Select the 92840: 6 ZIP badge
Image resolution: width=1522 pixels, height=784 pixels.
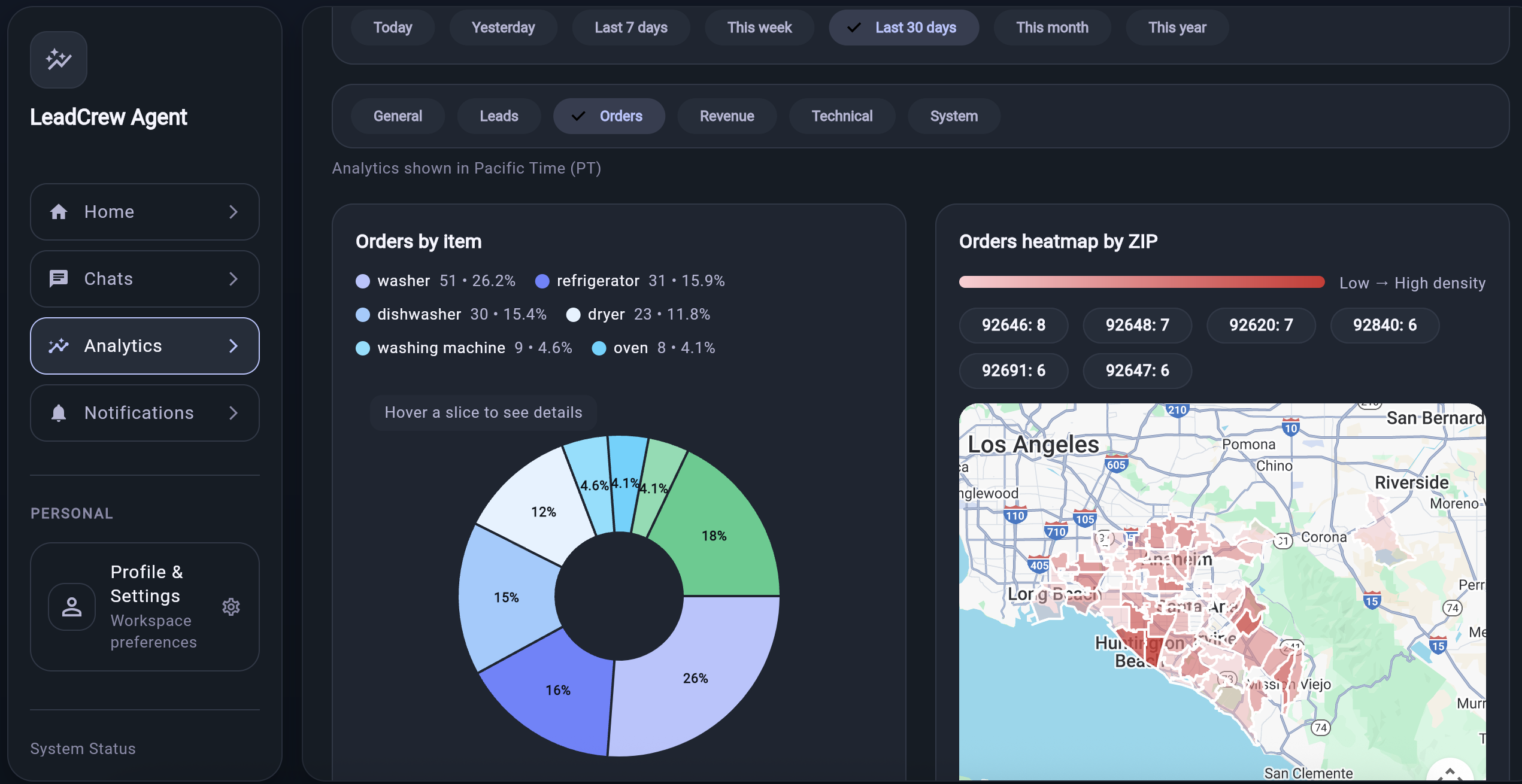click(x=1384, y=325)
